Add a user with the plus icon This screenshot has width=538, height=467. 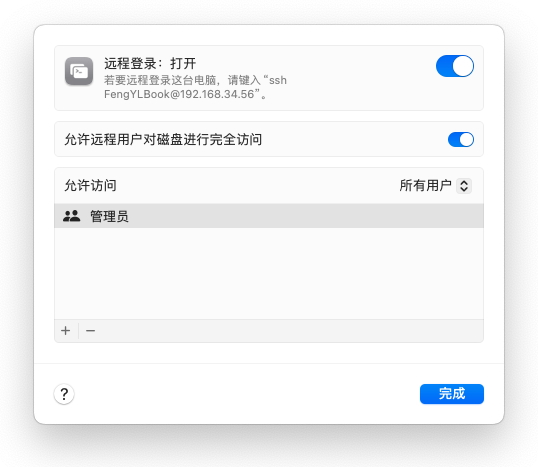coord(66,330)
